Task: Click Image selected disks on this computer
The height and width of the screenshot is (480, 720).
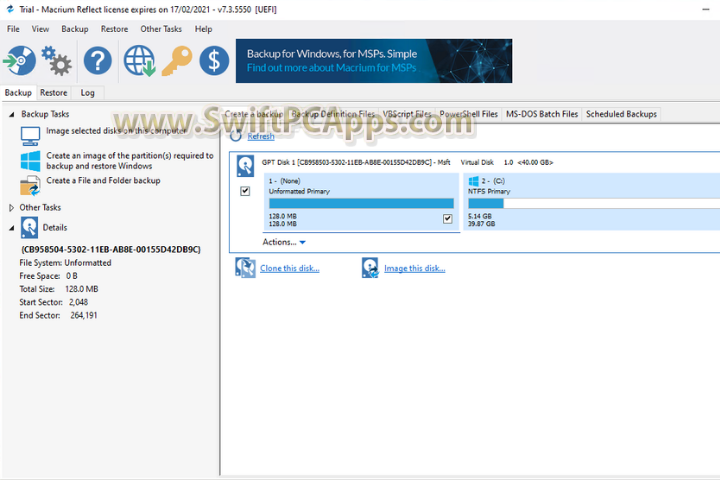Action: click(x=116, y=131)
